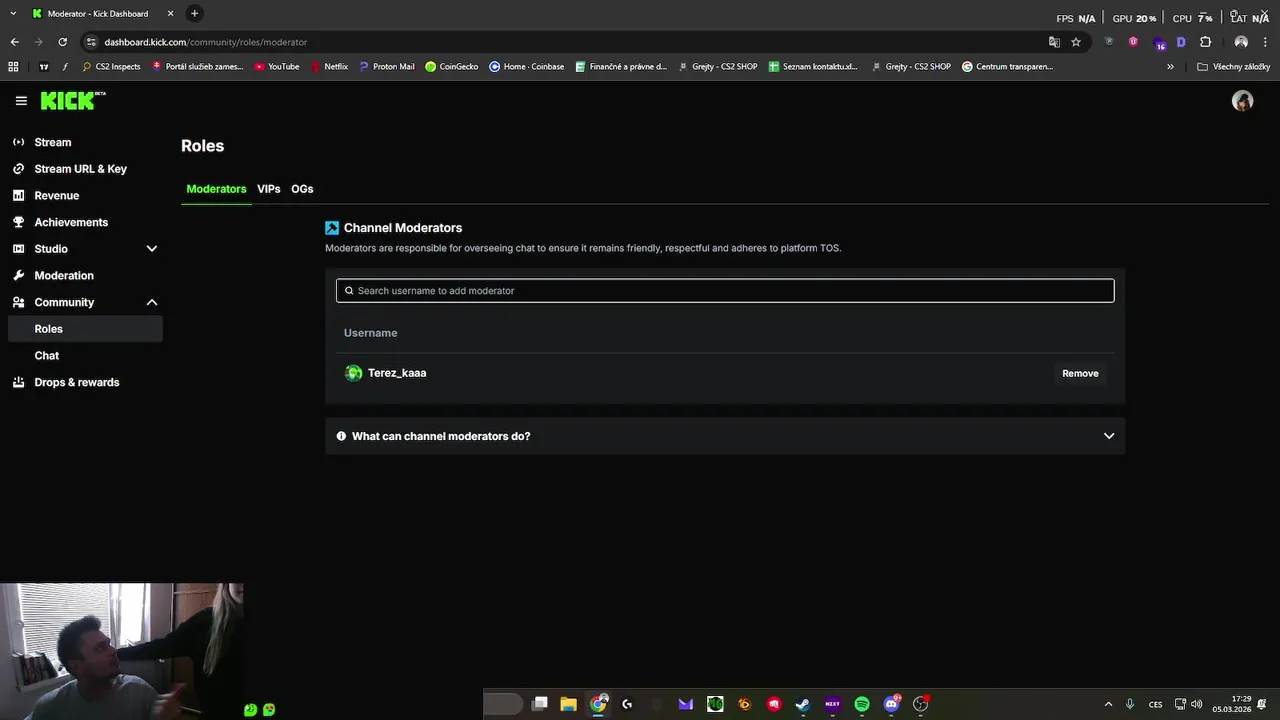This screenshot has width=1280, height=720.
Task: Reload the page with browser refresh button
Action: (62, 42)
